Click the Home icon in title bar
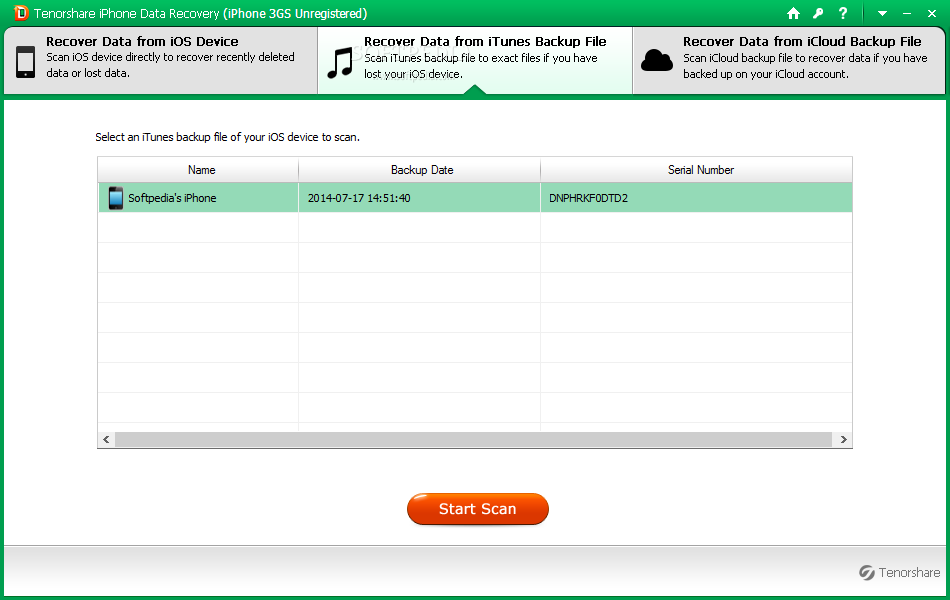This screenshot has height=600, width=950. (793, 13)
